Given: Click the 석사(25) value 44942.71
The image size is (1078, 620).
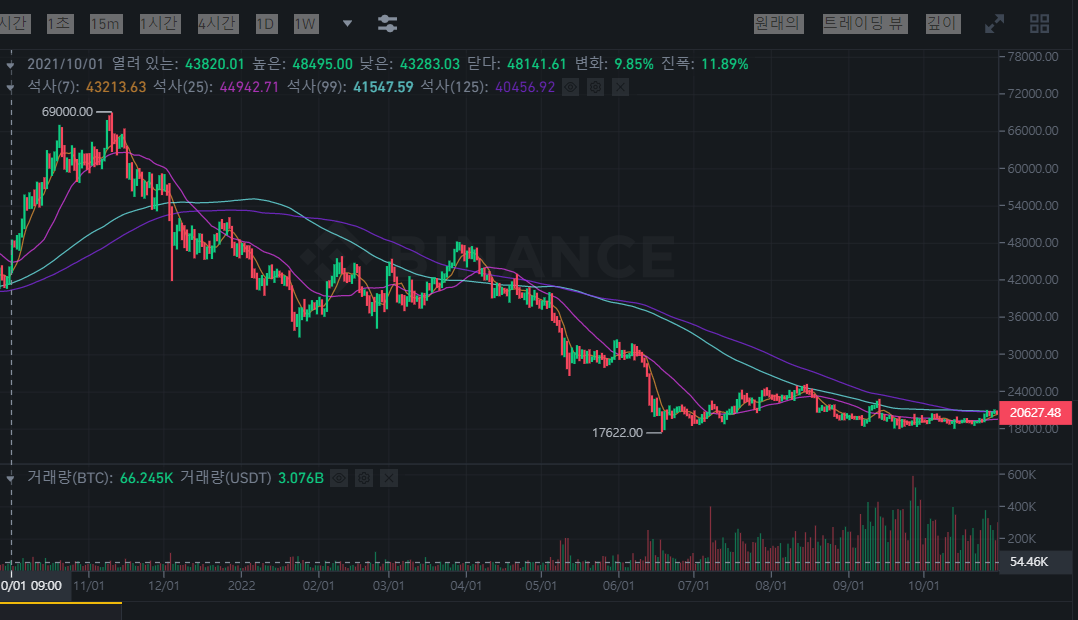Looking at the screenshot, I should point(249,87).
